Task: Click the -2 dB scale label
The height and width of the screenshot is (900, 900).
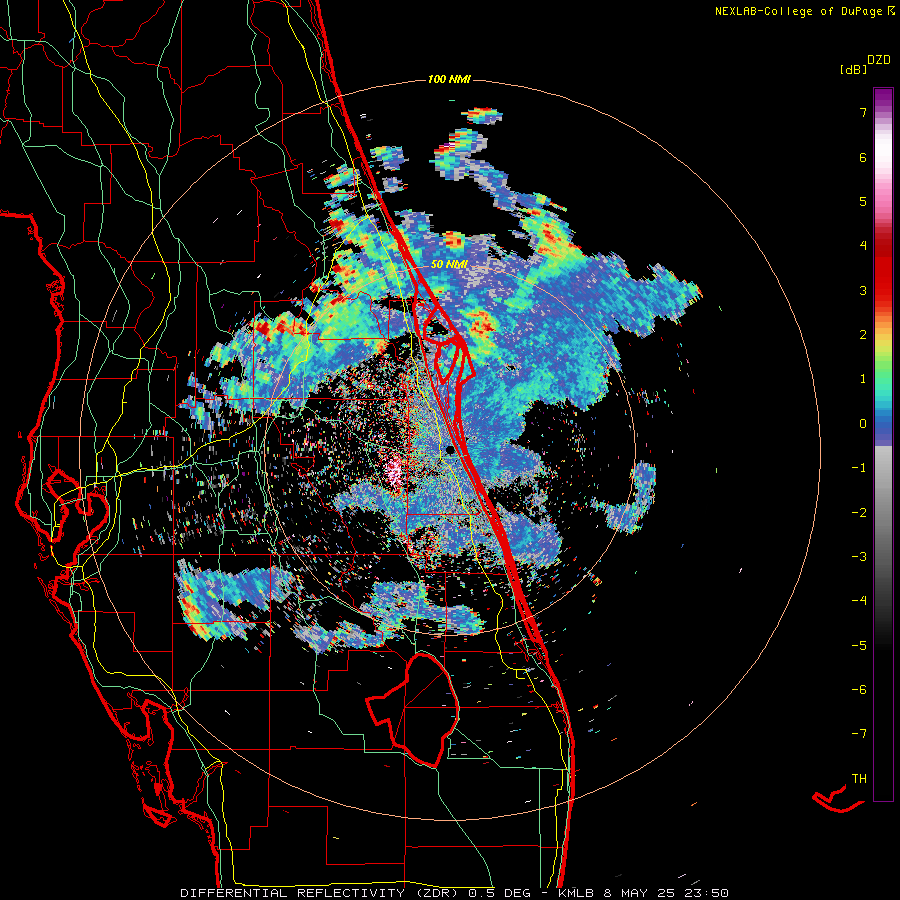Action: [x=859, y=513]
